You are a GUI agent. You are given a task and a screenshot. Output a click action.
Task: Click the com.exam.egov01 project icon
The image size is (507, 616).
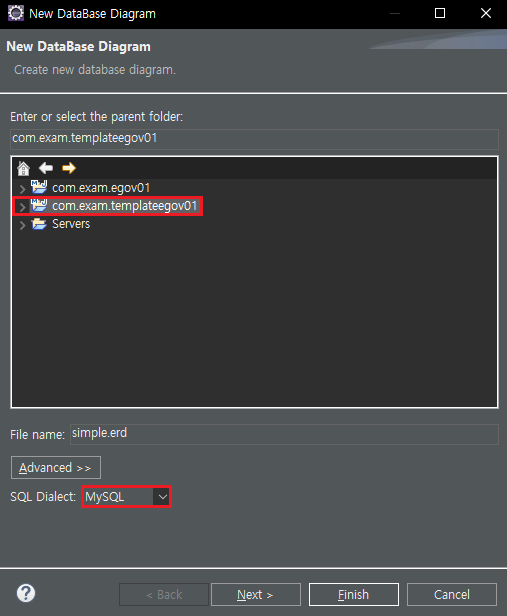pyautogui.click(x=39, y=187)
